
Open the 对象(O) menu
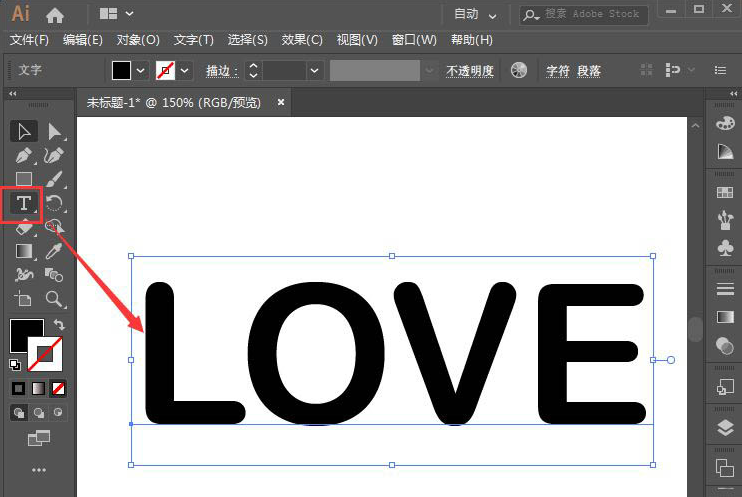pos(138,40)
